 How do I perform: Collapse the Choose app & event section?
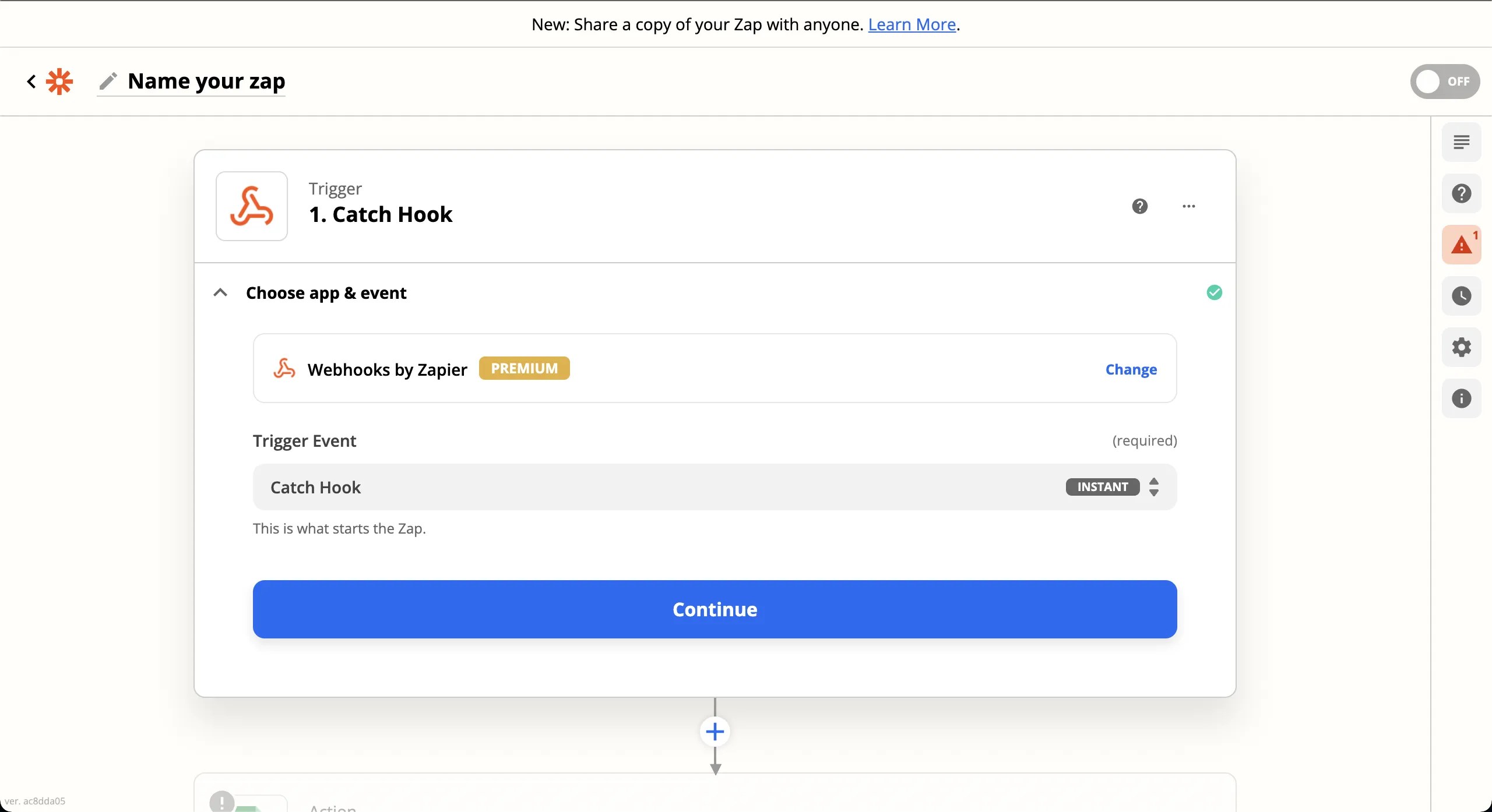pyautogui.click(x=220, y=292)
